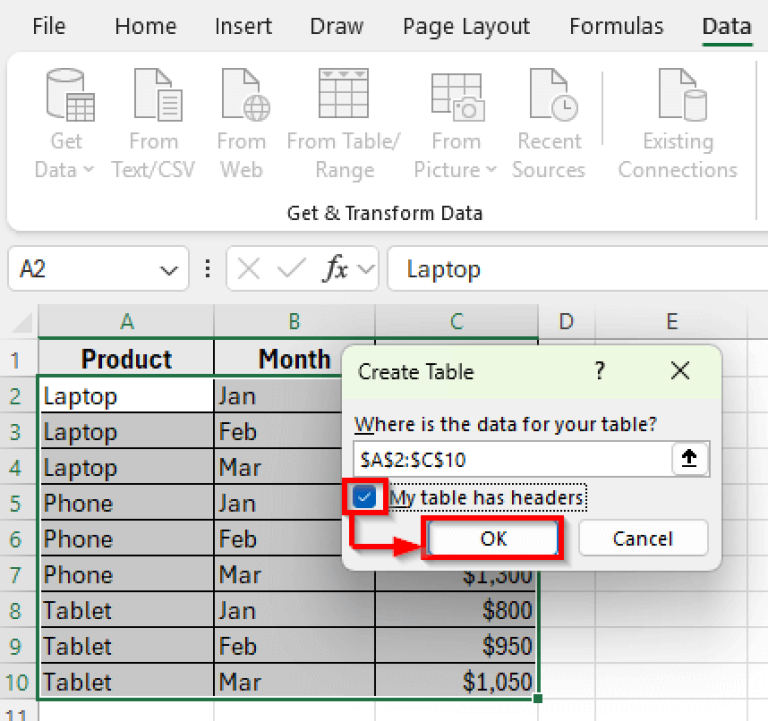The width and height of the screenshot is (768, 721).
Task: Collapse the range selector in Create Table
Action: pyautogui.click(x=689, y=459)
